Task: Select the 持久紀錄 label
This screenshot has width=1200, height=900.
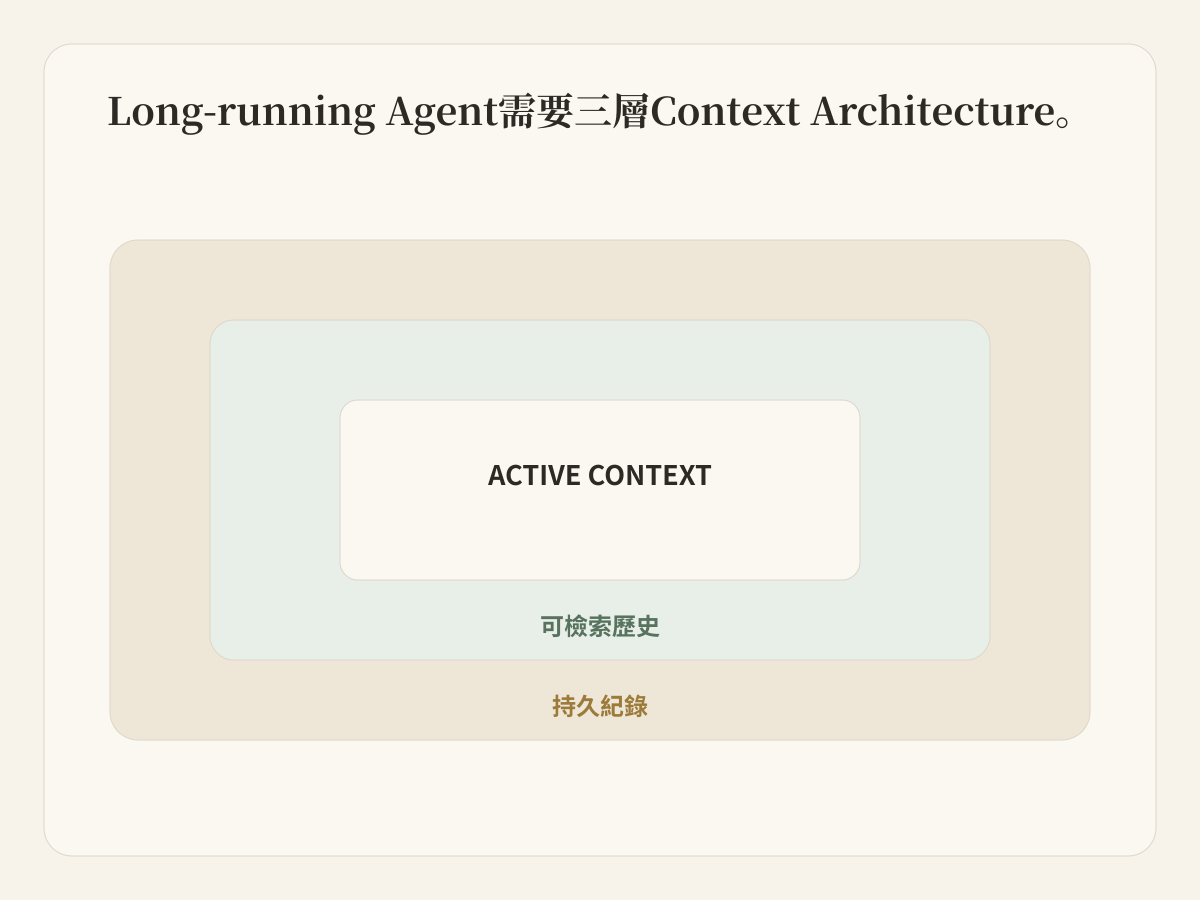Action: coord(600,706)
